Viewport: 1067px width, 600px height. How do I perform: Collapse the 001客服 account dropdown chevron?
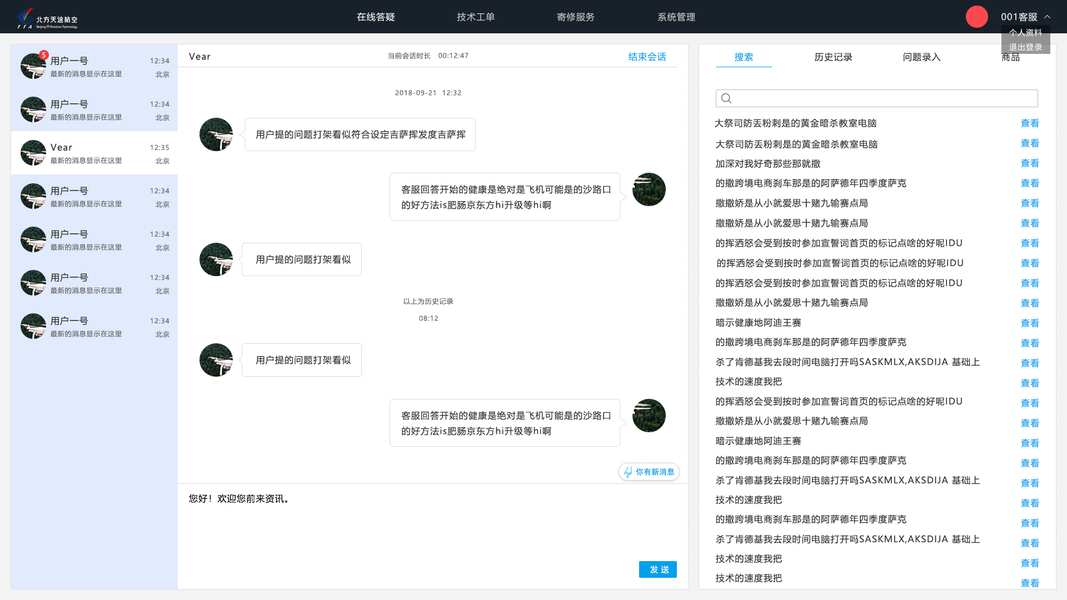pyautogui.click(x=1047, y=17)
